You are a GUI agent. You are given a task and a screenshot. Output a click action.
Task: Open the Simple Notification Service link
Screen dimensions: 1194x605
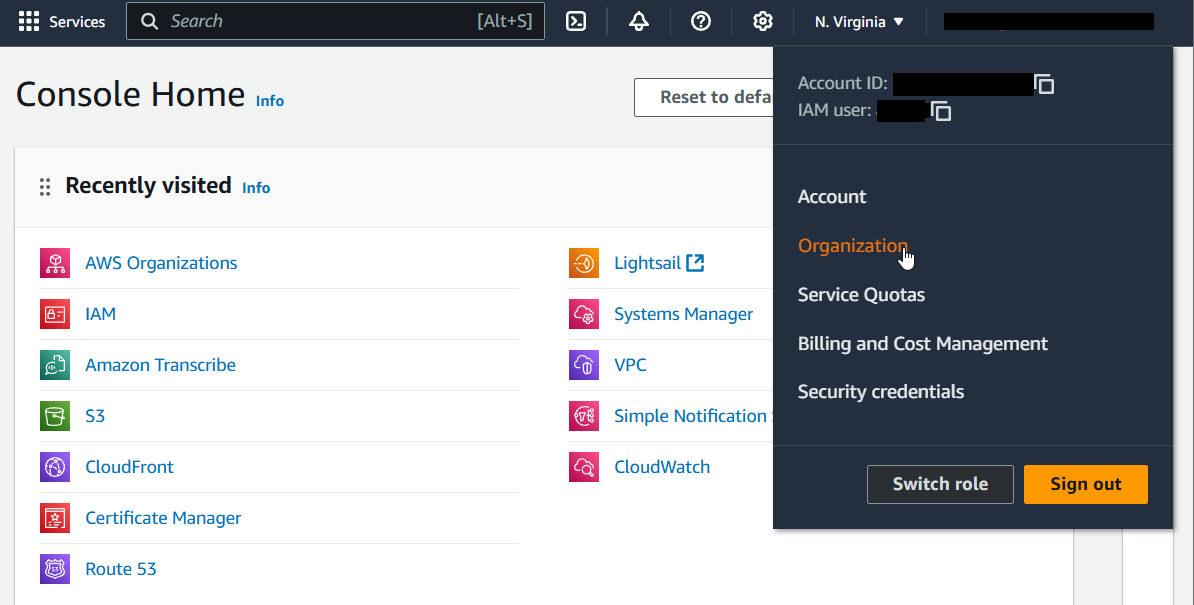pyautogui.click(x=694, y=416)
